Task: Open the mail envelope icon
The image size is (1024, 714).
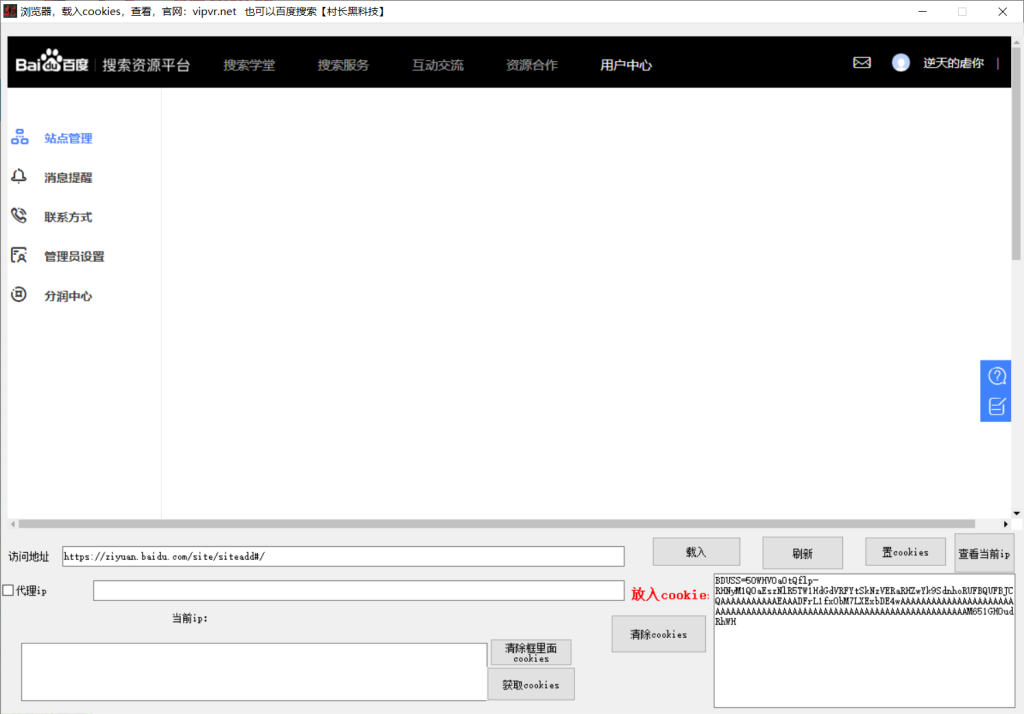Action: pos(861,63)
